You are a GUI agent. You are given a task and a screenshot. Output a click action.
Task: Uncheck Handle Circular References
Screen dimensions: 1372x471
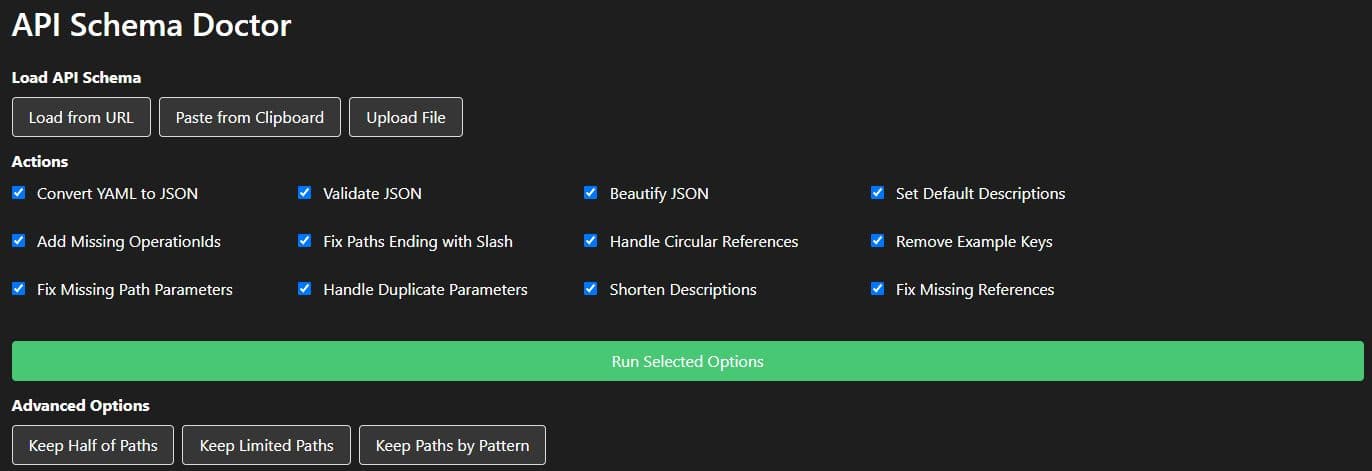(x=591, y=241)
